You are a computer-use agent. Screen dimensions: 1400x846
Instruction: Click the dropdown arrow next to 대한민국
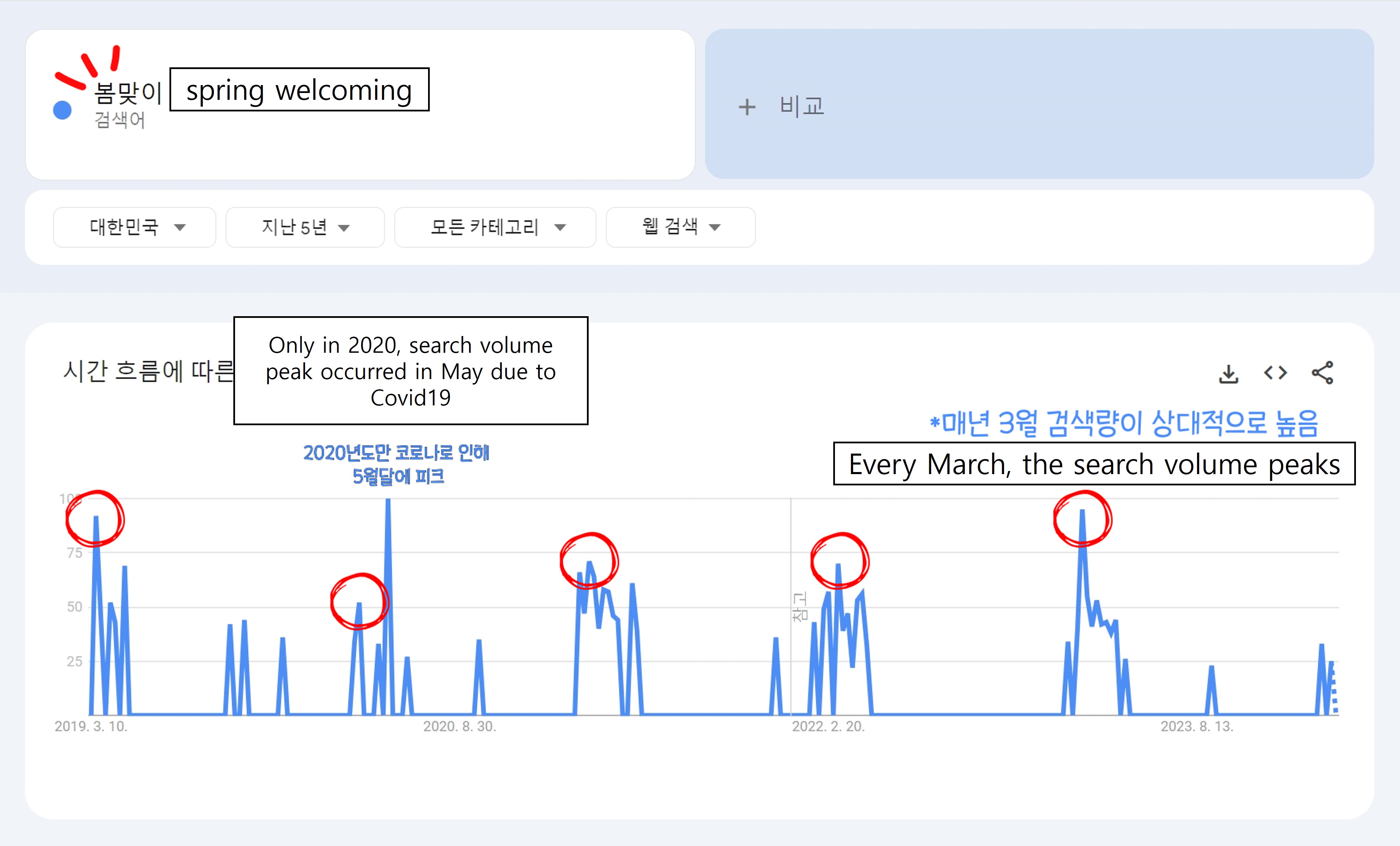coord(180,227)
